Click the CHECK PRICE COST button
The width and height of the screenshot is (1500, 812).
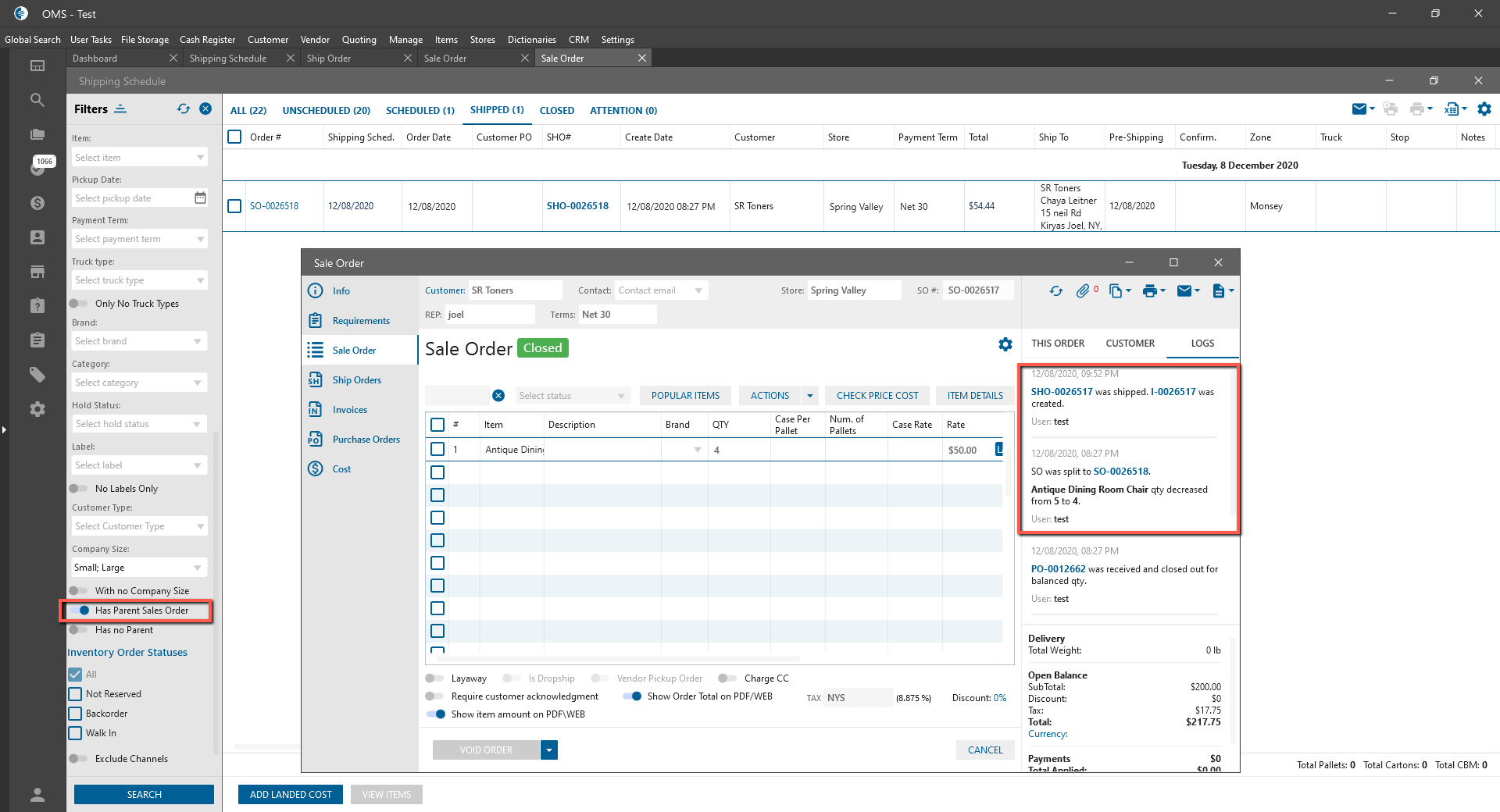pos(877,396)
